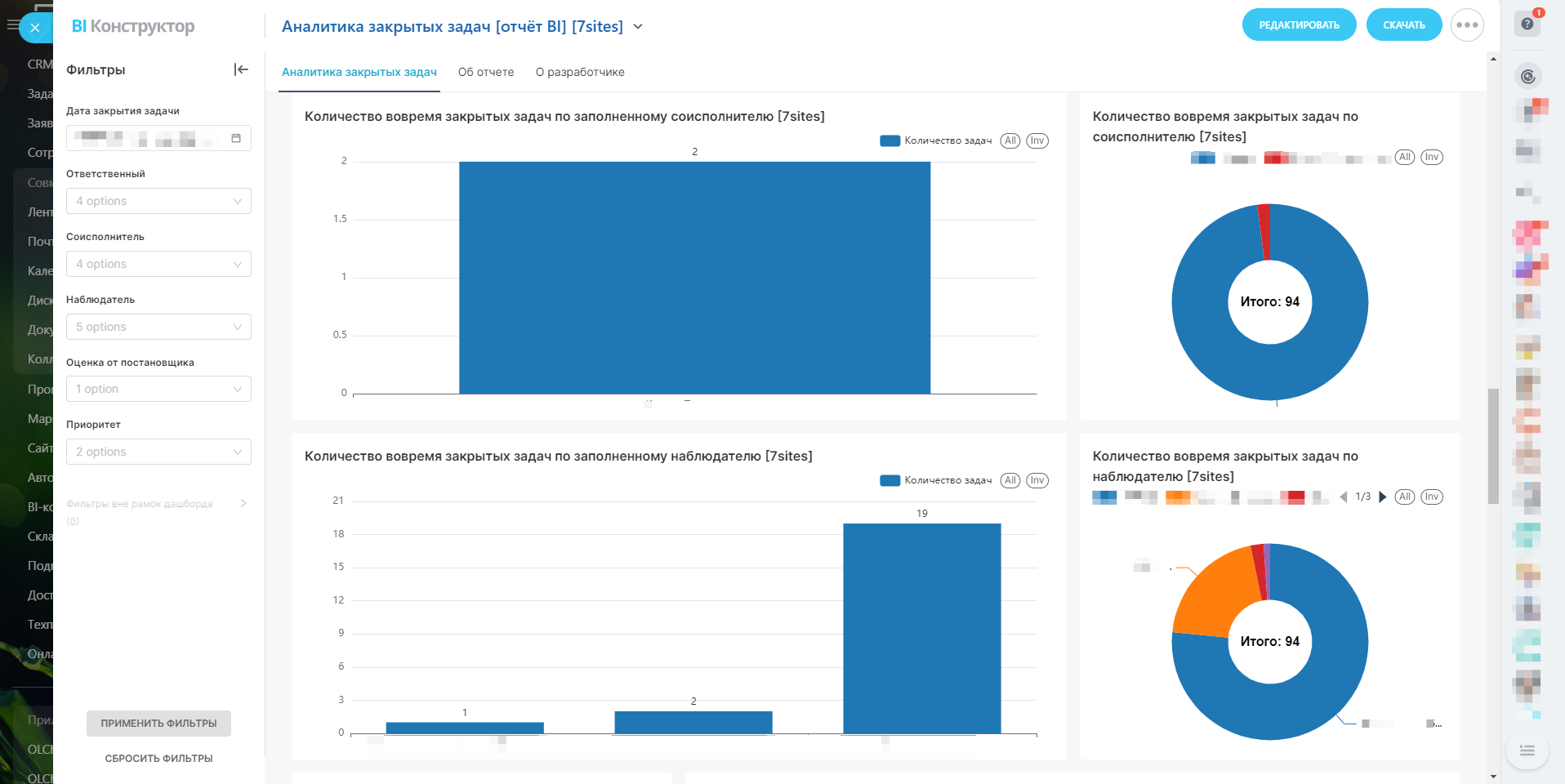Open the Приоритет filter dropdown
The height and width of the screenshot is (784, 1565).
click(x=158, y=452)
